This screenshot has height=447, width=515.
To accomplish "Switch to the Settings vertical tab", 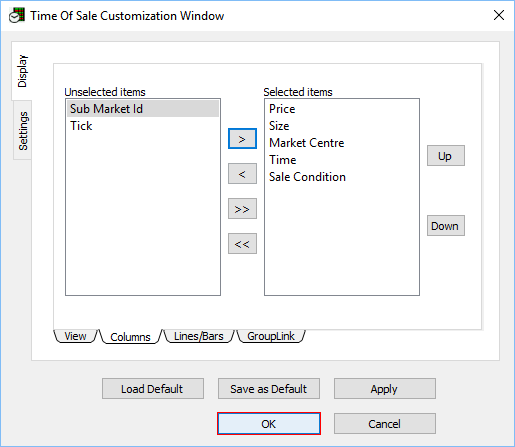I will click(x=23, y=130).
